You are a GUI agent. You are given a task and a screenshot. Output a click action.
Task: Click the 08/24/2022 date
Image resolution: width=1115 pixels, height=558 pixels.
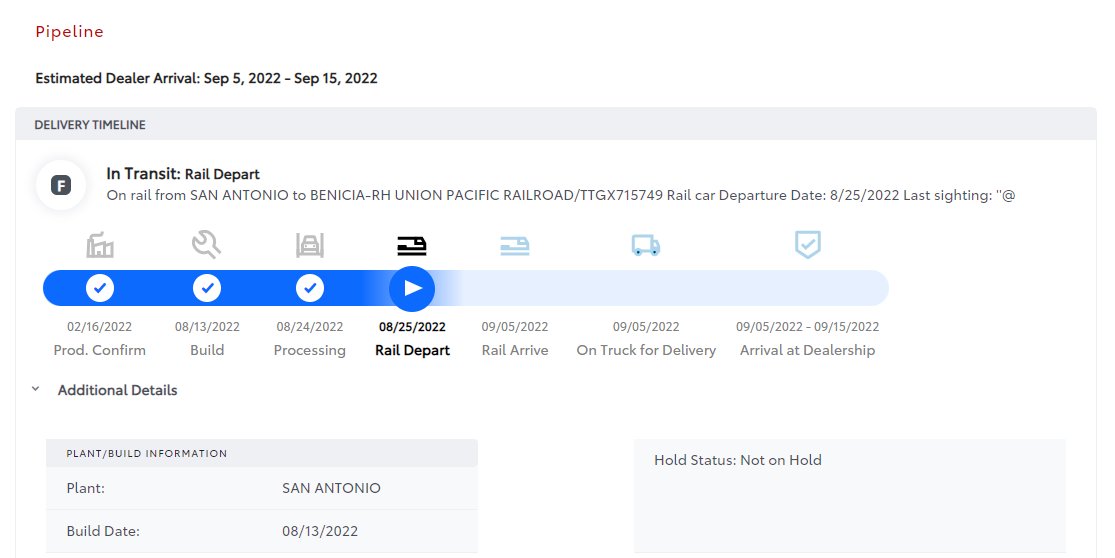click(x=310, y=327)
